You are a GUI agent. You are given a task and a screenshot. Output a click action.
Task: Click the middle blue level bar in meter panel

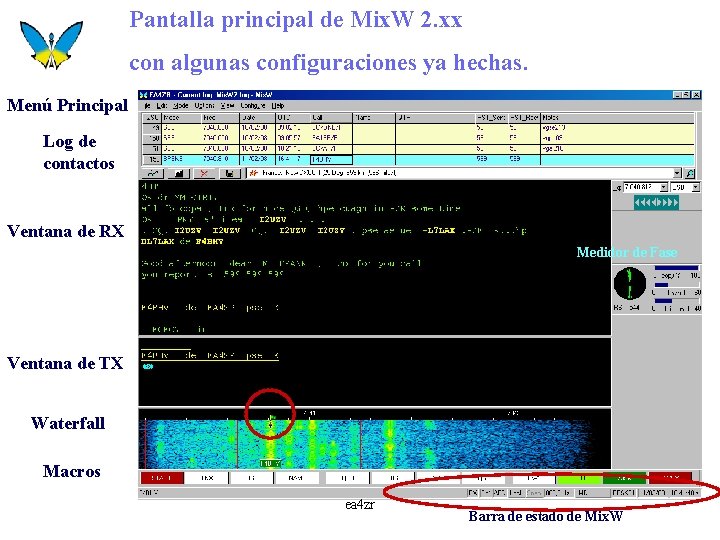tap(661, 285)
